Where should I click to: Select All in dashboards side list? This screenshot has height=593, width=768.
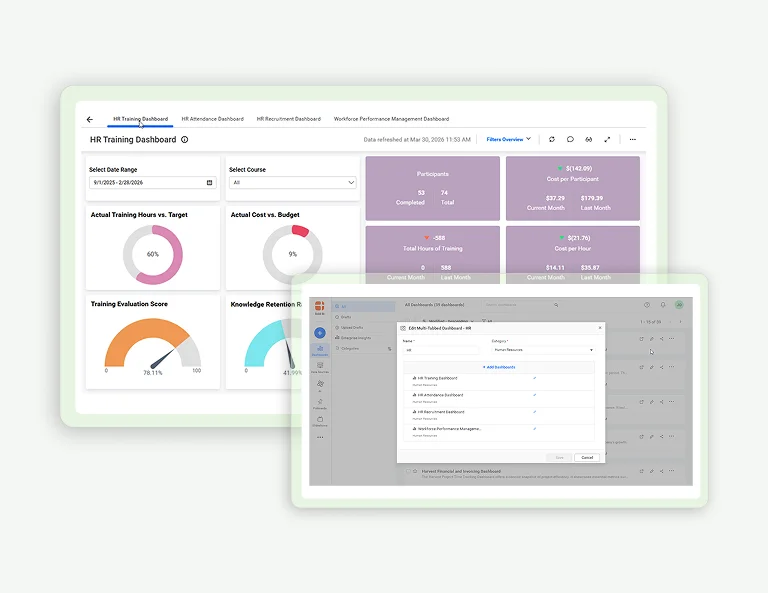pos(363,307)
